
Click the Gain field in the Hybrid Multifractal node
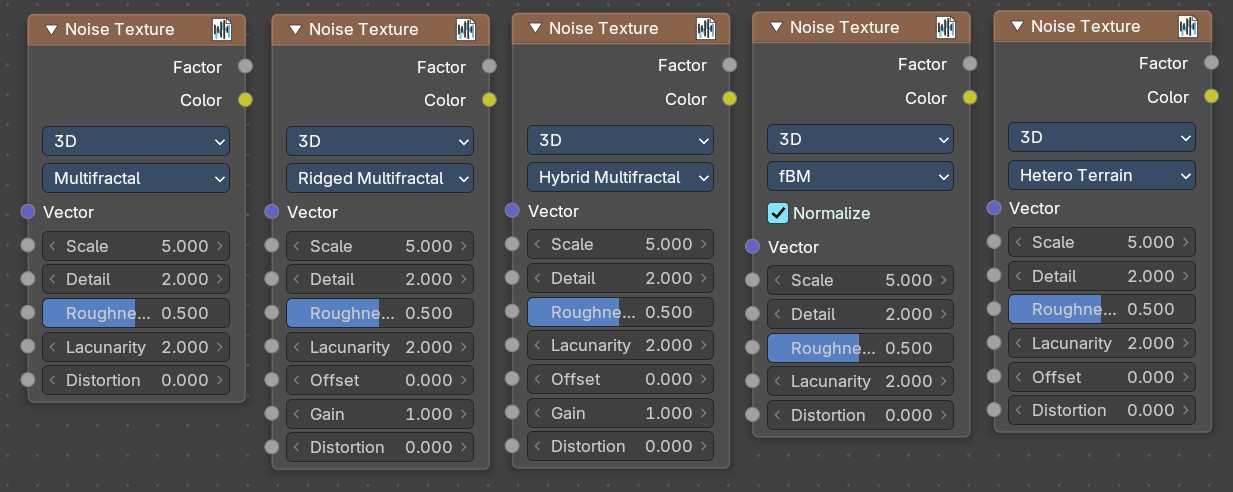620,413
